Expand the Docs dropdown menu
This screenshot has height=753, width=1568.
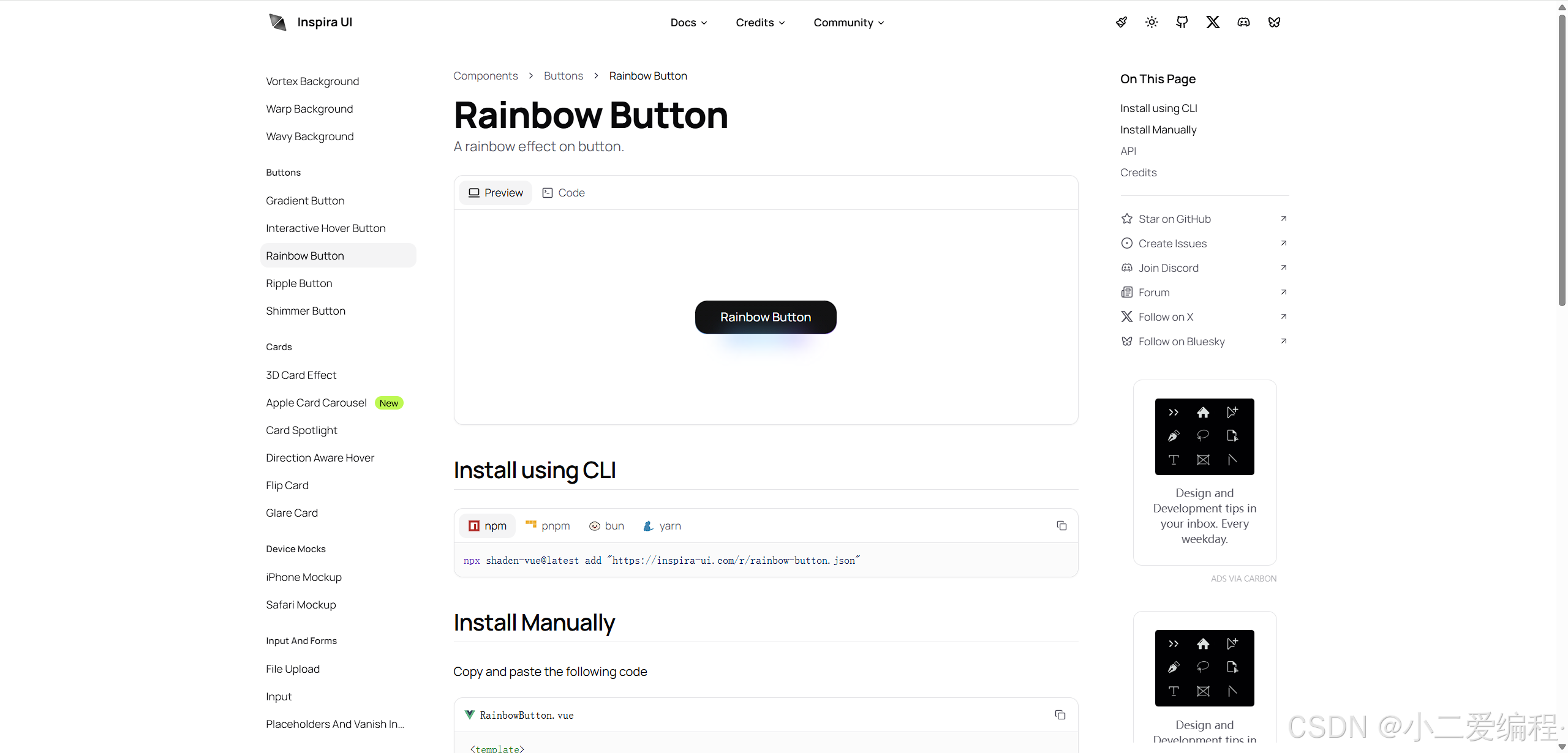point(688,23)
